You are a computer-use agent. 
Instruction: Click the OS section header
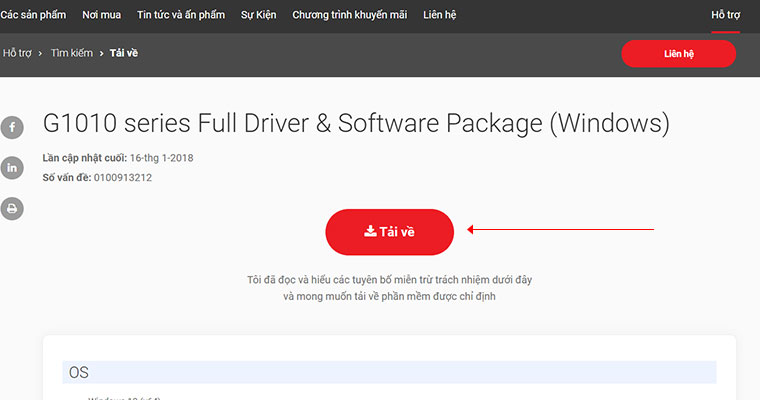[389, 372]
